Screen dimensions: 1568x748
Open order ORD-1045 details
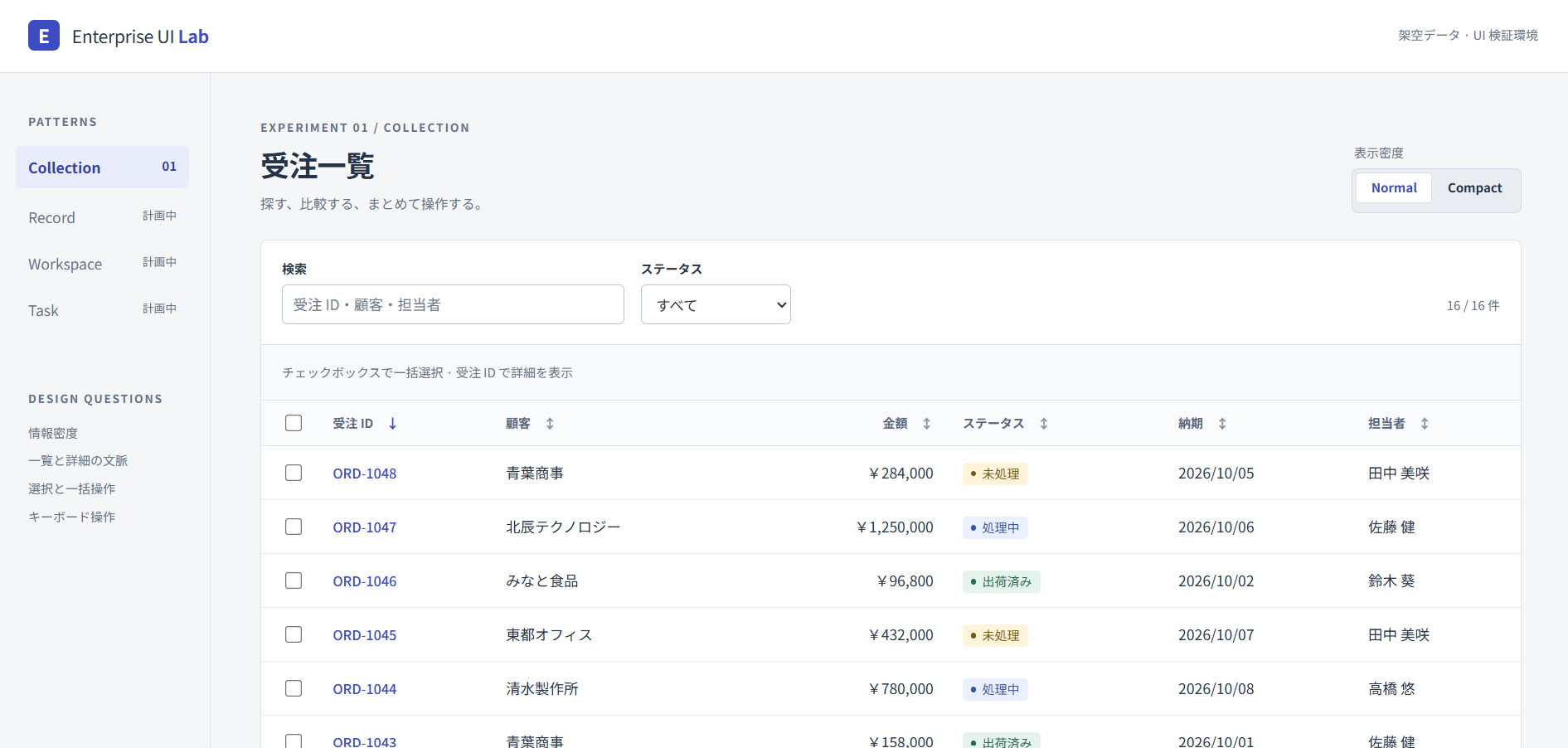pos(365,635)
